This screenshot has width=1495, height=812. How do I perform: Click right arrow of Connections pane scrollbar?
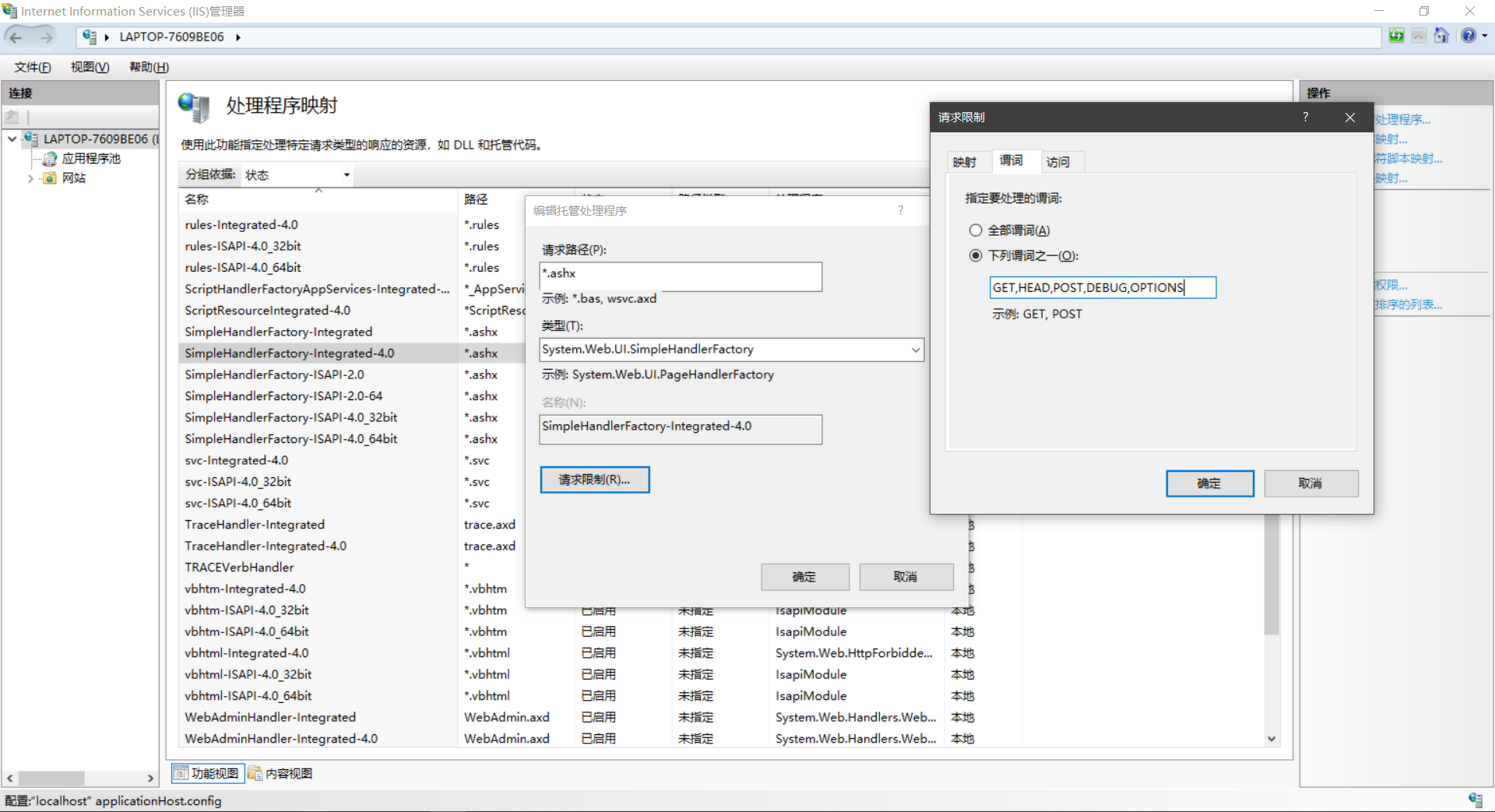151,778
